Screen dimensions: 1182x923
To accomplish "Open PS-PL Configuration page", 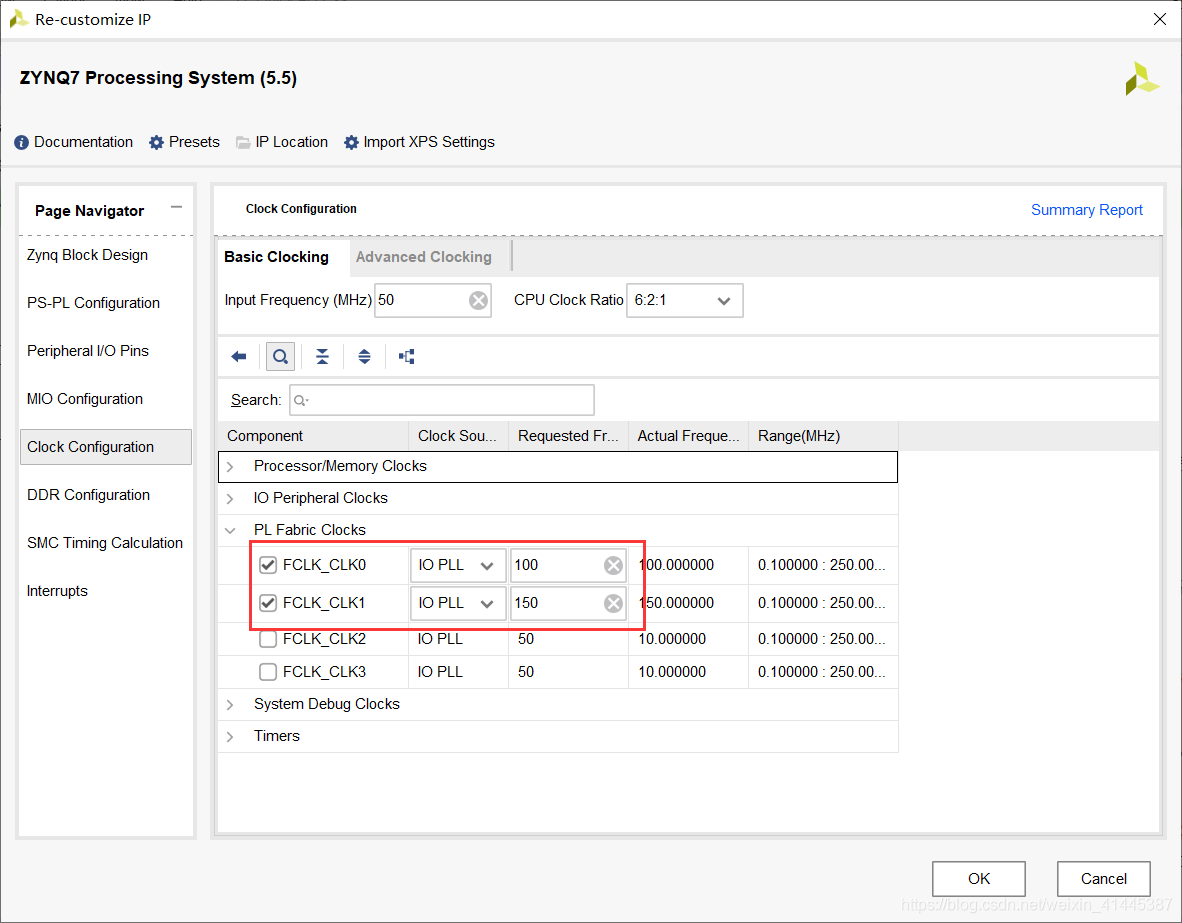I will pyautogui.click(x=93, y=303).
